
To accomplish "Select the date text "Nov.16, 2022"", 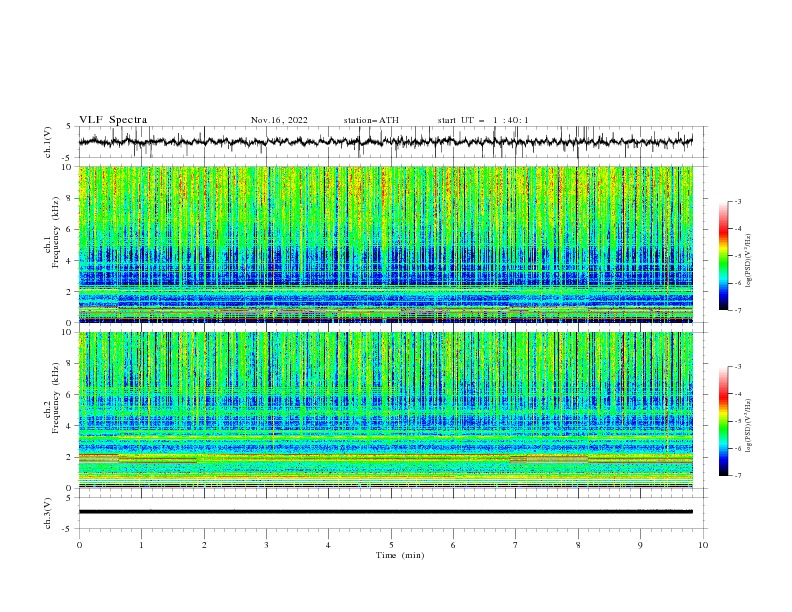I will (279, 120).
